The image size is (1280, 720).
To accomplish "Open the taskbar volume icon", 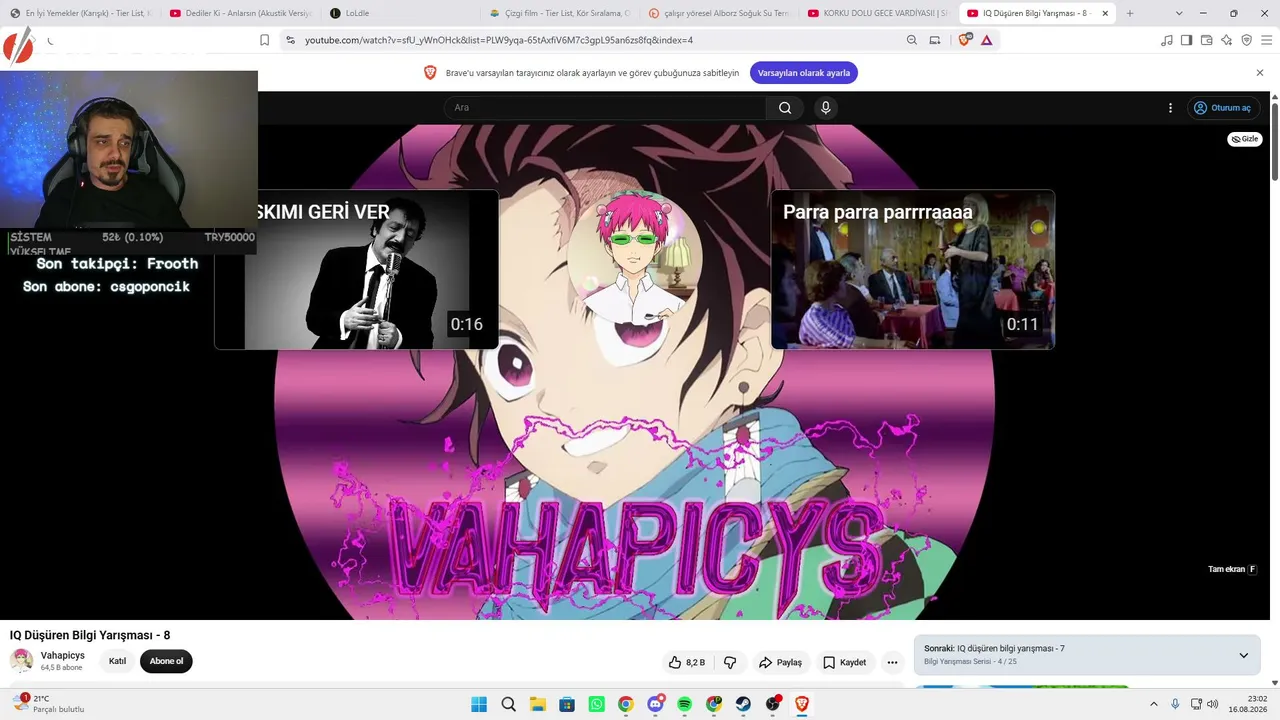I will [1213, 704].
